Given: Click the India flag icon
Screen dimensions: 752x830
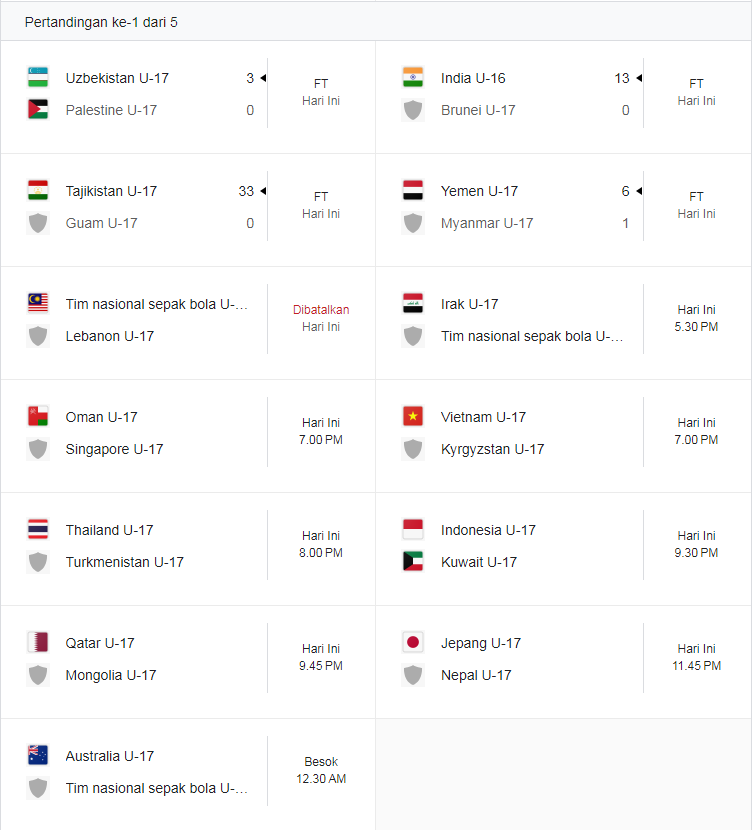Looking at the screenshot, I should click(x=413, y=77).
